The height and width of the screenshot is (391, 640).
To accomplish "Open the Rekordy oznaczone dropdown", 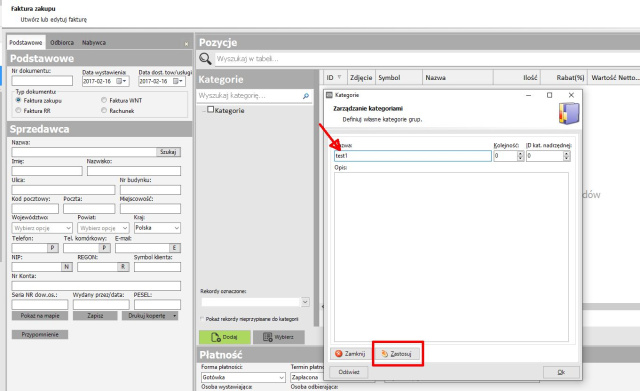I will [x=305, y=302].
